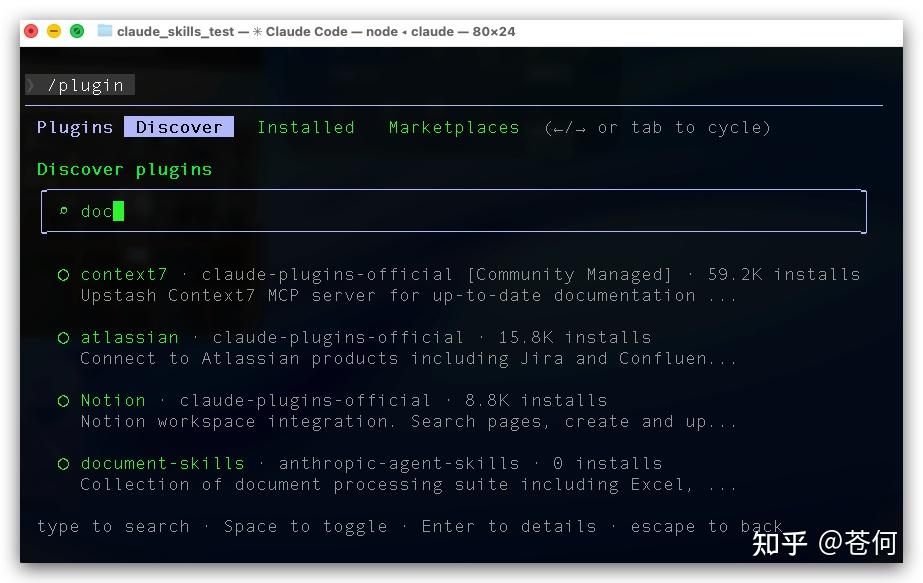Click the yellow minimize window button

(x=54, y=31)
